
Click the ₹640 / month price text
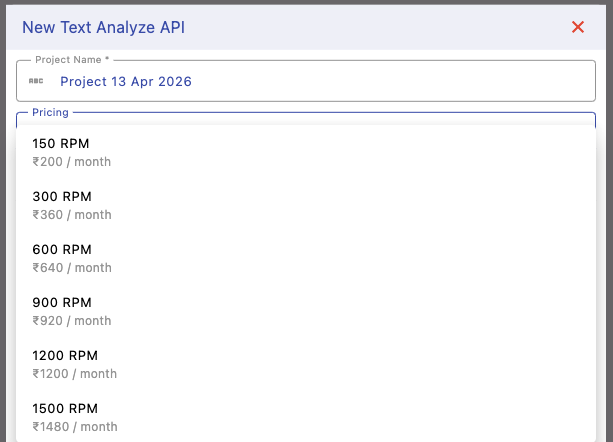[71, 268]
